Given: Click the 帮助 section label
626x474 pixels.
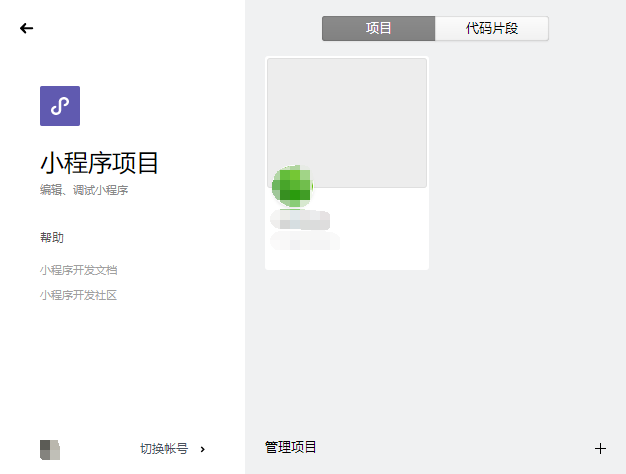Looking at the screenshot, I should coord(52,238).
